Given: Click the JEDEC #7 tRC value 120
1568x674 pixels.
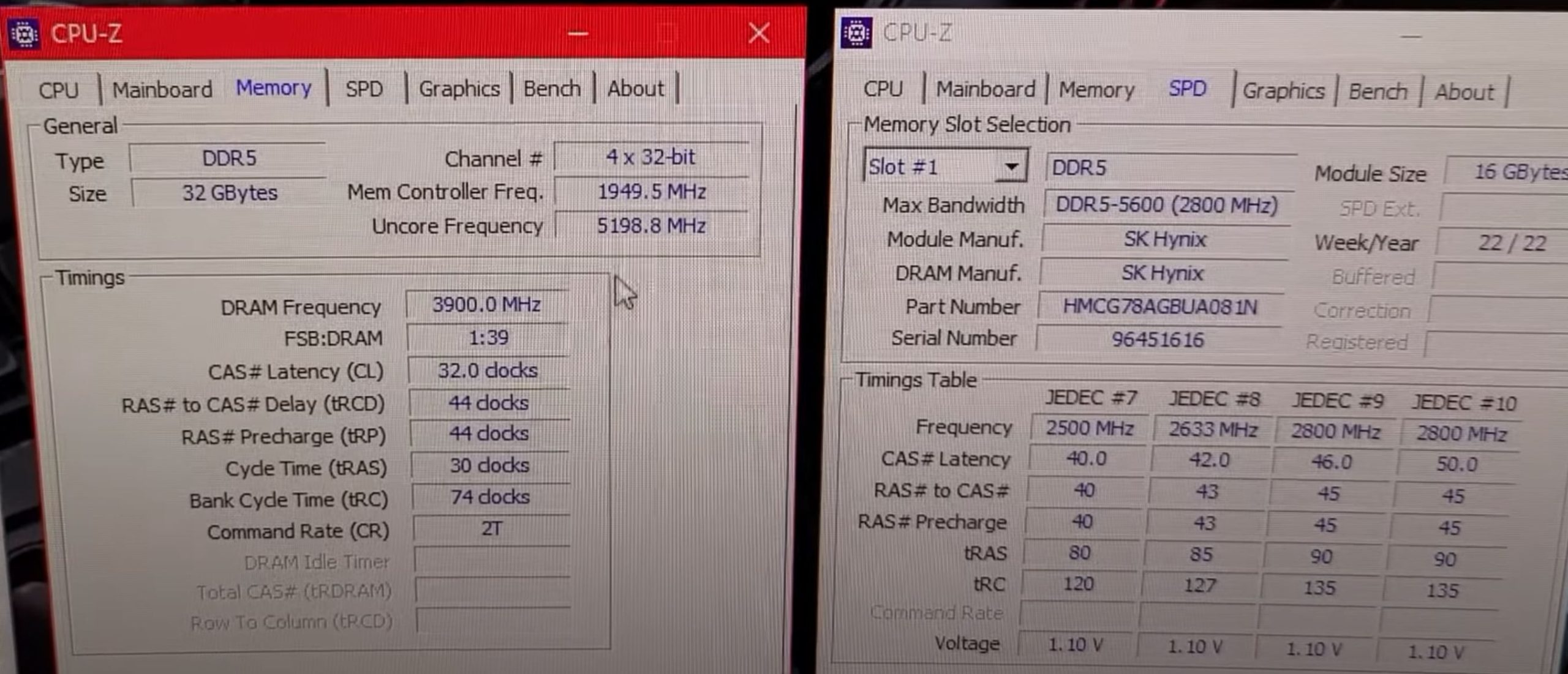Looking at the screenshot, I should click(1078, 584).
